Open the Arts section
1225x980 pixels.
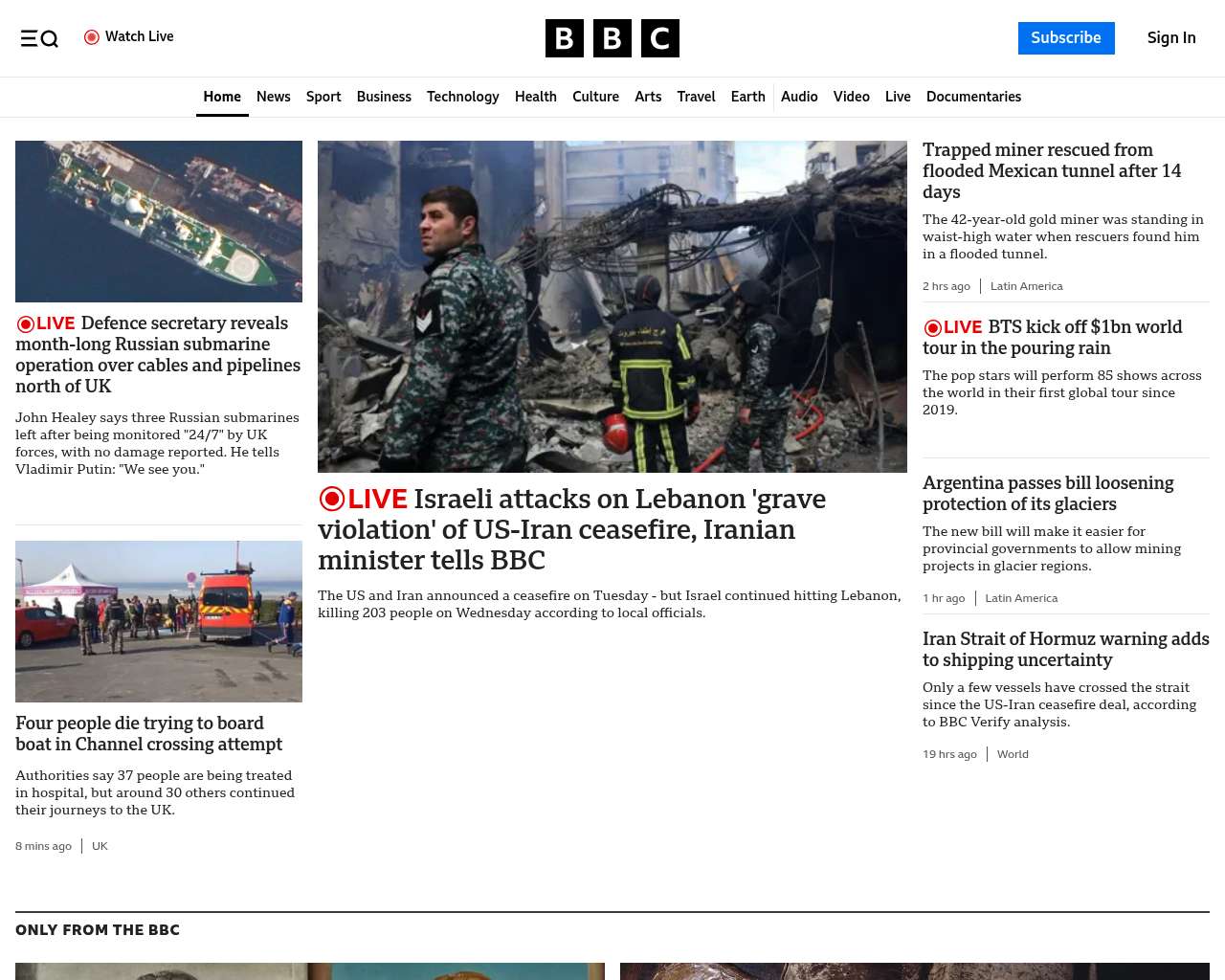(x=648, y=97)
